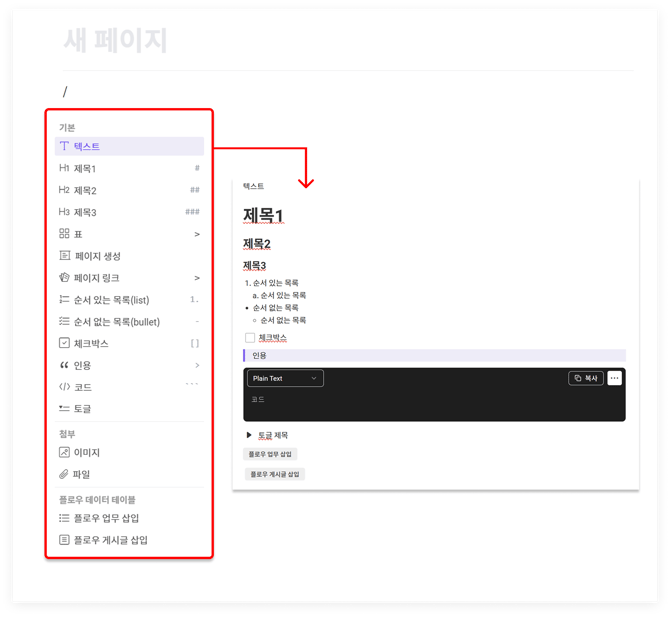Image resolution: width=670 pixels, height=617 pixels.
Task: Click the 텍스트 T icon in menu
Action: (x=64, y=147)
